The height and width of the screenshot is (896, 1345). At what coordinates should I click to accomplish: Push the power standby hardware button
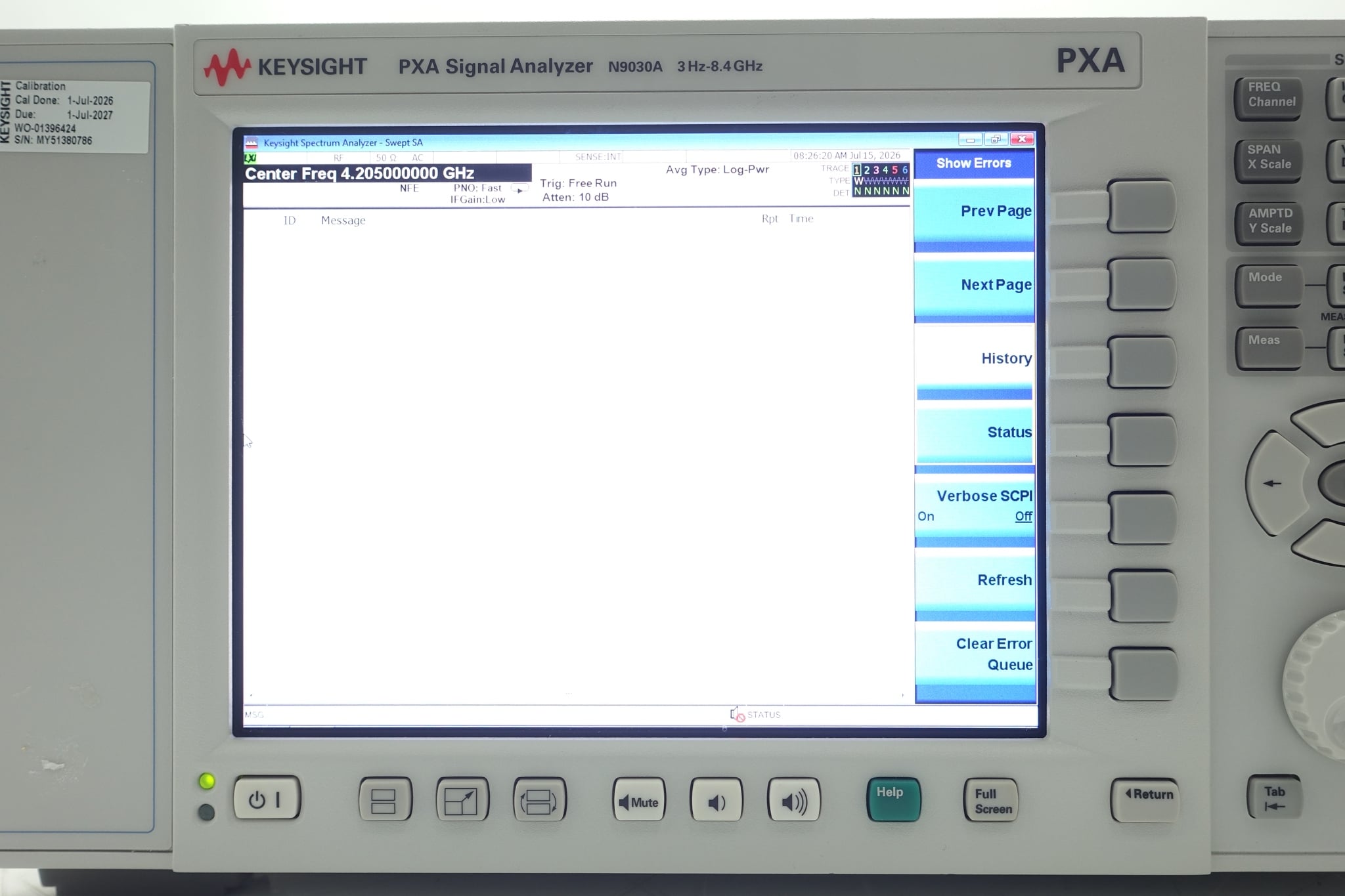click(267, 799)
